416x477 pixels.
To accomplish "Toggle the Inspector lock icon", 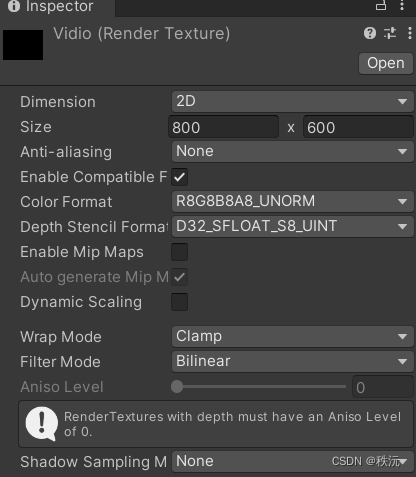I will click(381, 6).
